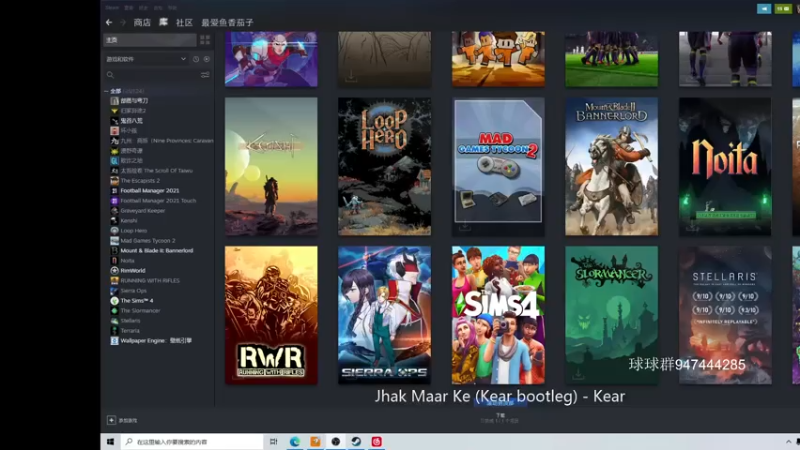Select The Escapists 2 in list
This screenshot has width=800, height=450.
(x=140, y=181)
